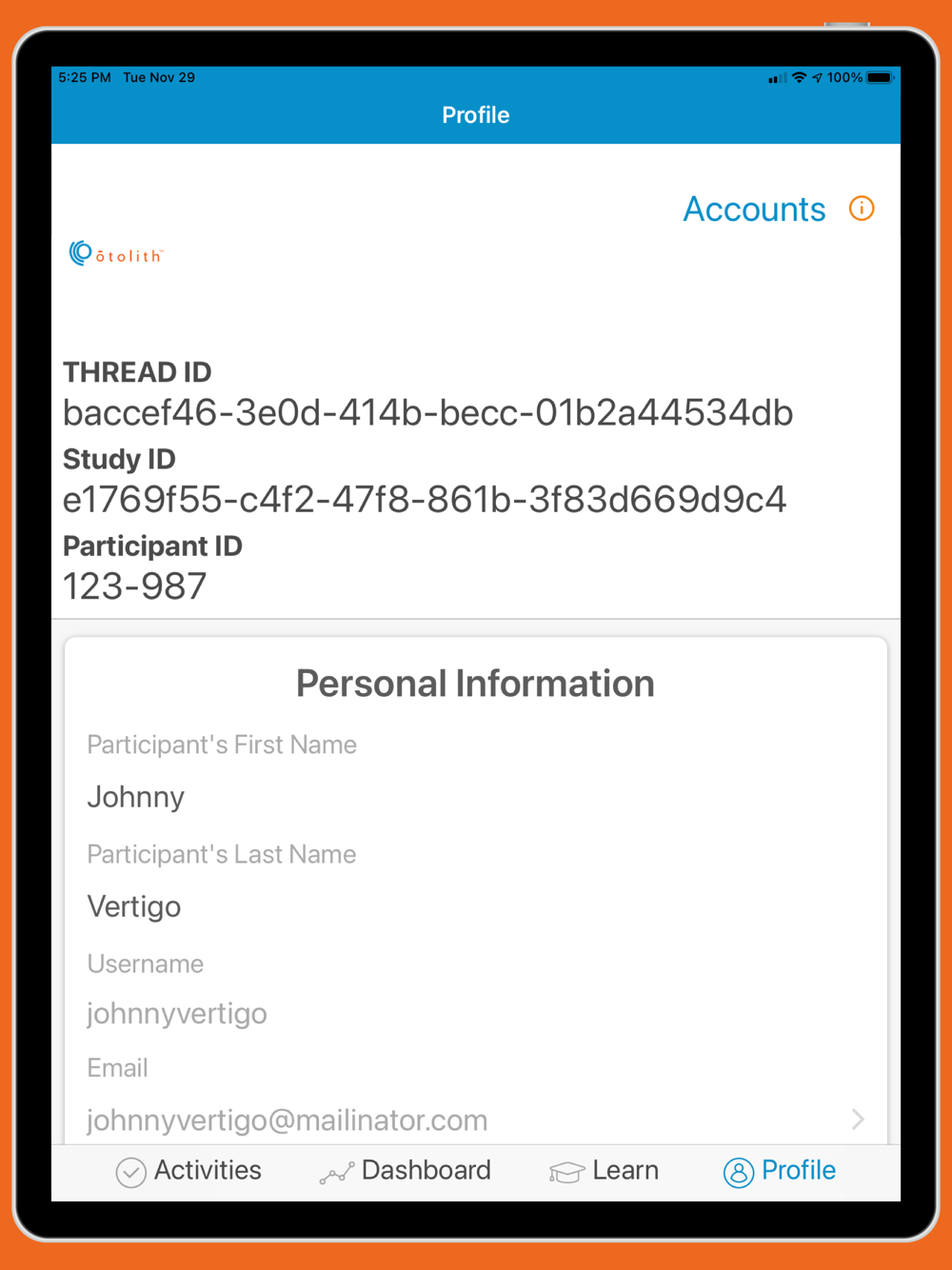The width and height of the screenshot is (952, 1270).
Task: Open the Accounts link
Action: click(754, 208)
